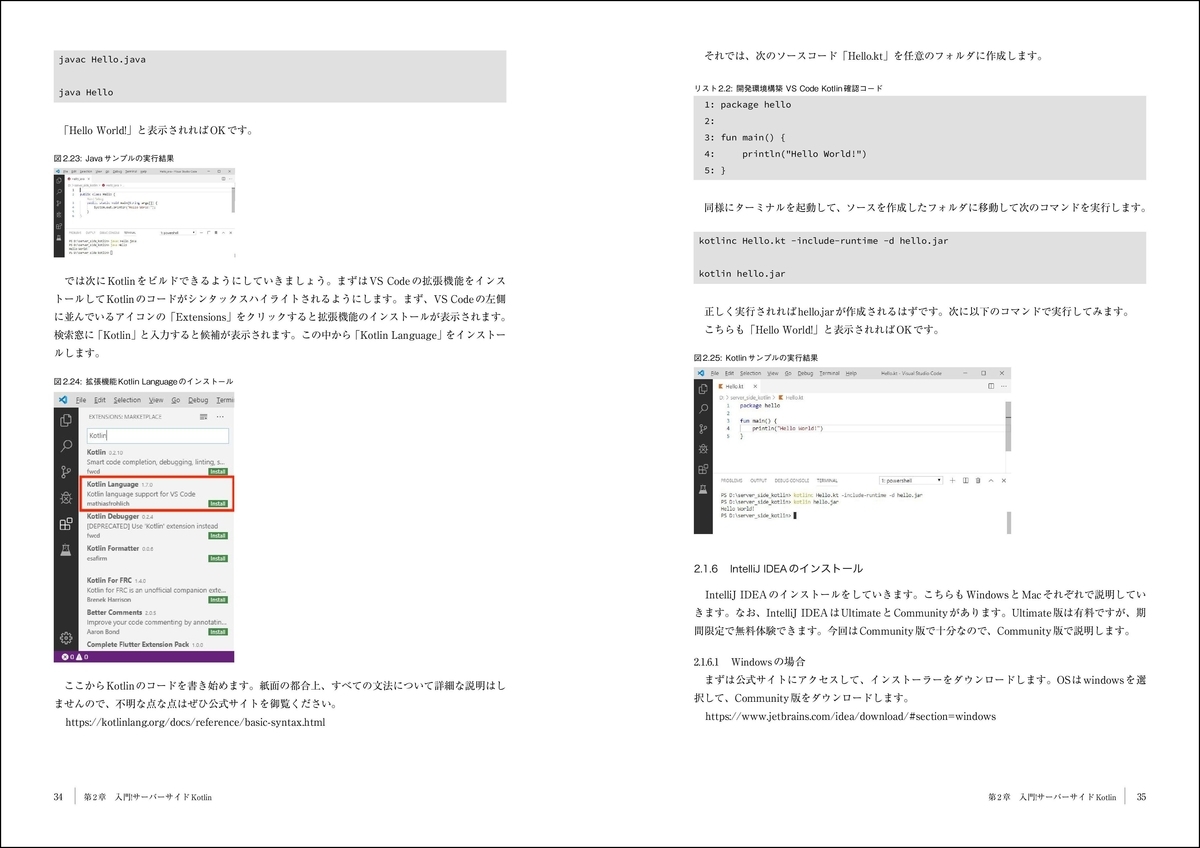Click 'javac Hello.java' command text
The width and height of the screenshot is (1200, 848).
[102, 60]
